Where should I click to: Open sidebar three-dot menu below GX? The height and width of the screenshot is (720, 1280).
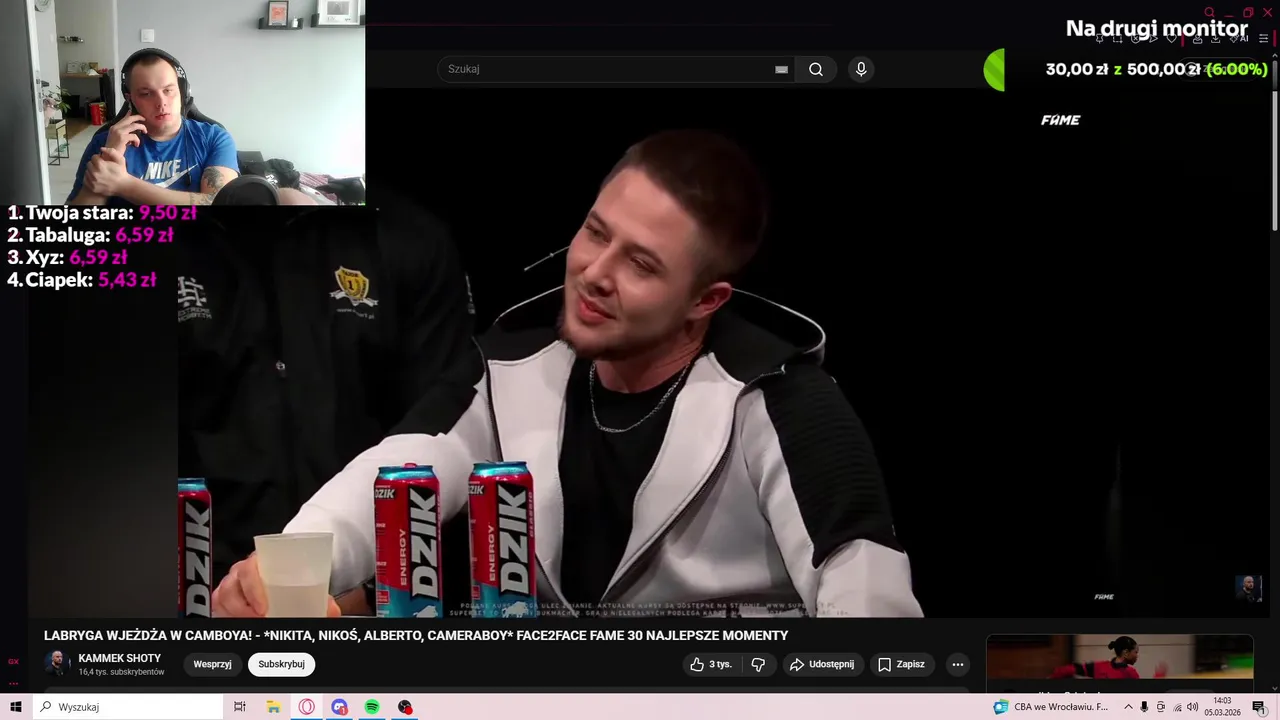coord(13,683)
